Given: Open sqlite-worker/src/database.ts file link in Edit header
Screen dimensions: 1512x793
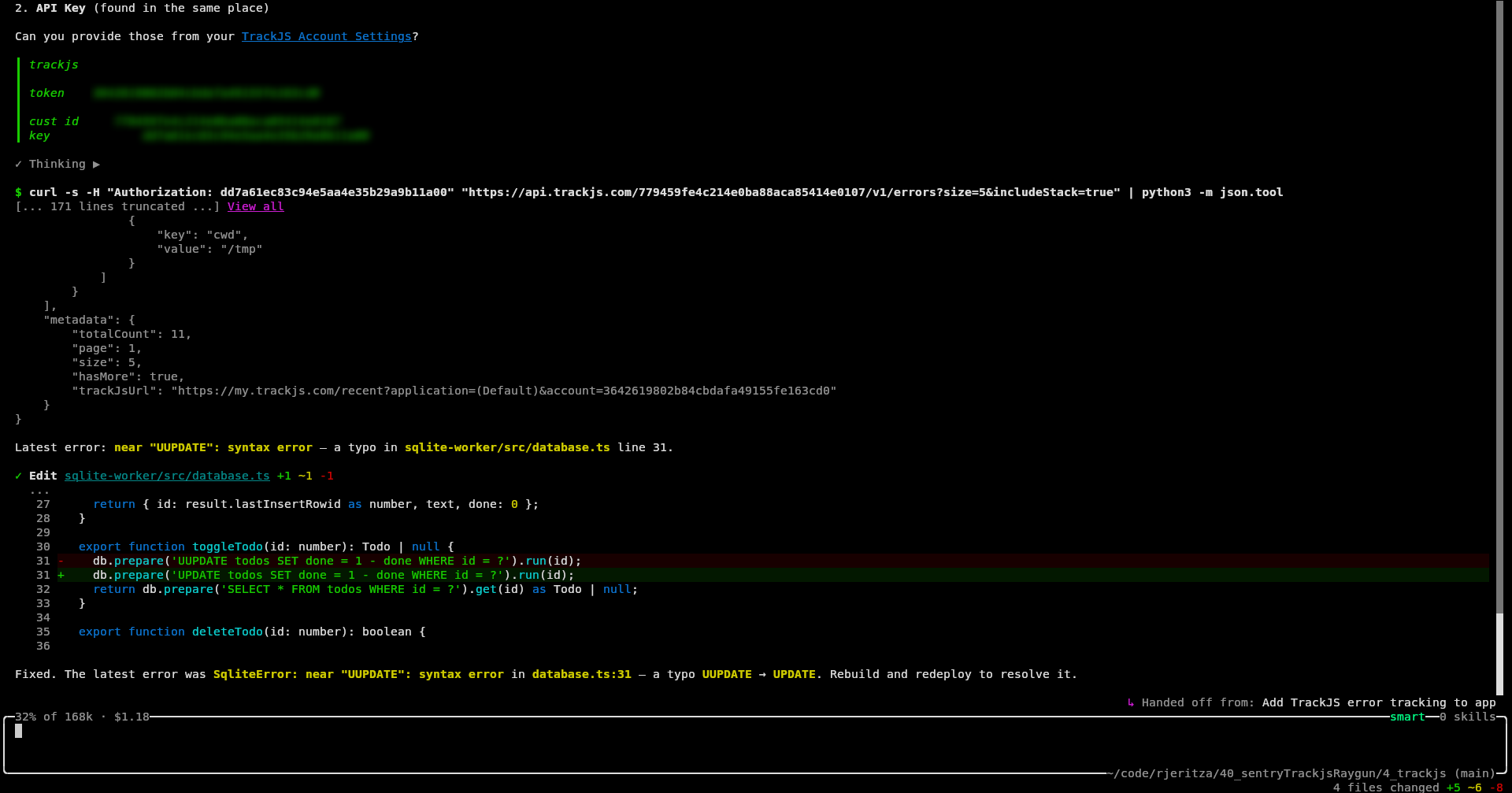Looking at the screenshot, I should click(x=167, y=476).
